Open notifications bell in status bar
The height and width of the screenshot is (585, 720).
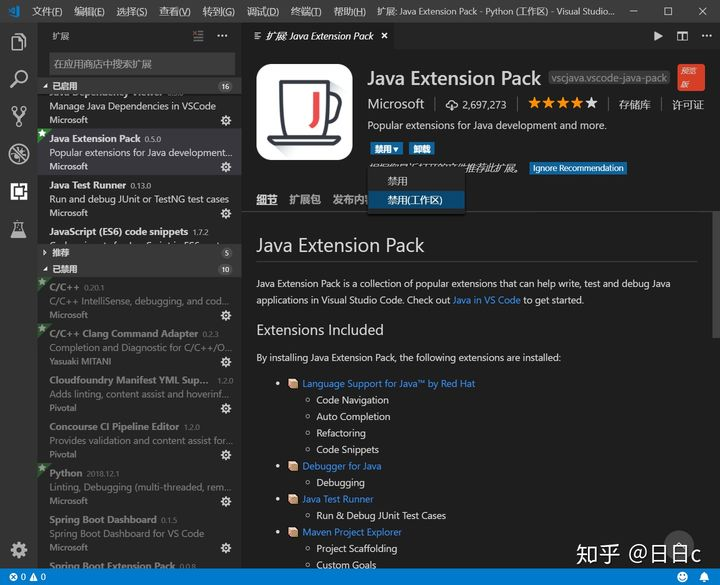point(704,577)
